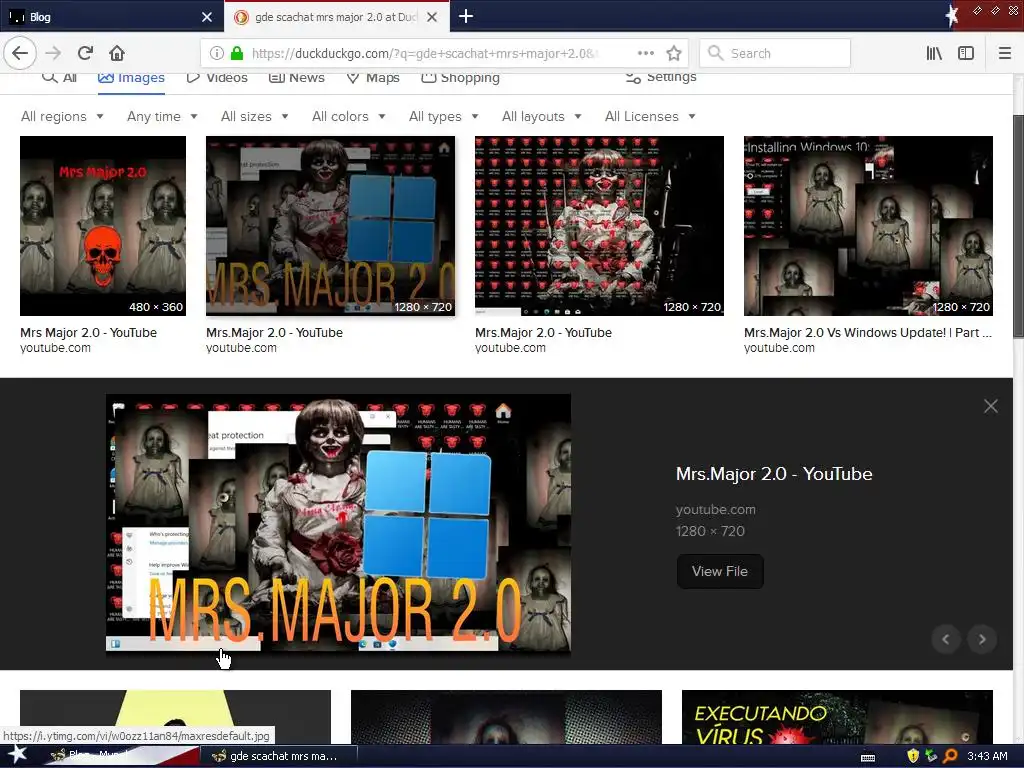Switch to Maps results tab
1024x768 pixels.
373,78
